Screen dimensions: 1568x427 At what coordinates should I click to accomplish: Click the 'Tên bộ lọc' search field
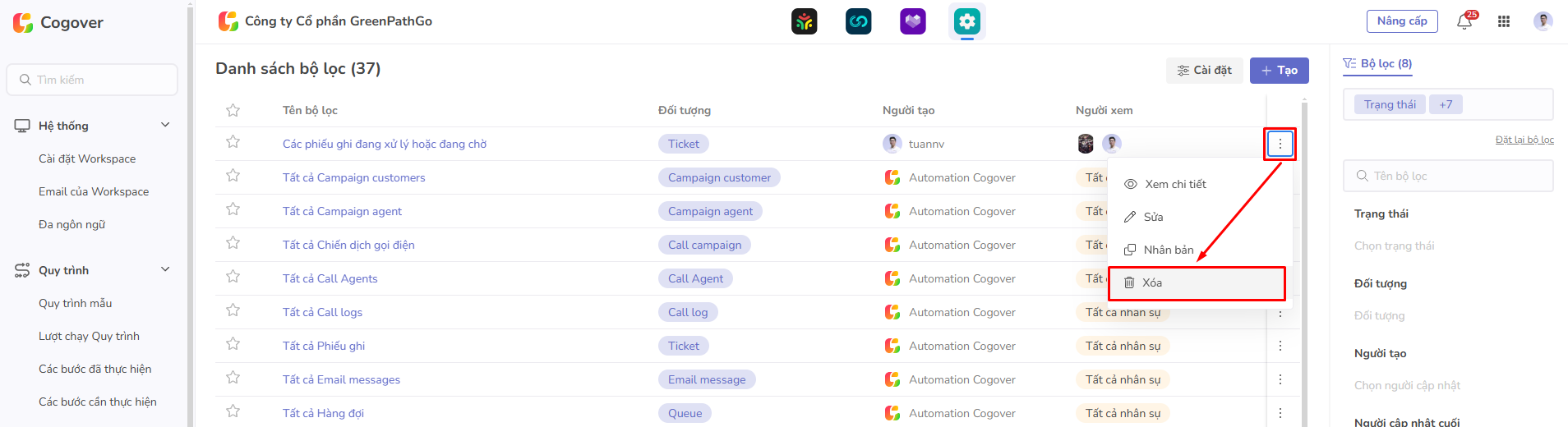coord(1448,176)
